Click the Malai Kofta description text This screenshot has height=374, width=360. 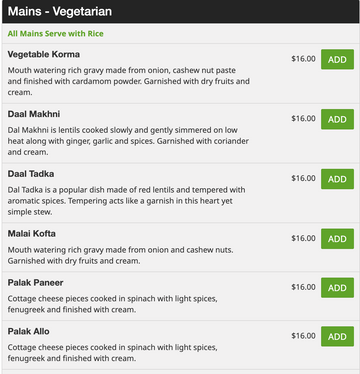(120, 255)
